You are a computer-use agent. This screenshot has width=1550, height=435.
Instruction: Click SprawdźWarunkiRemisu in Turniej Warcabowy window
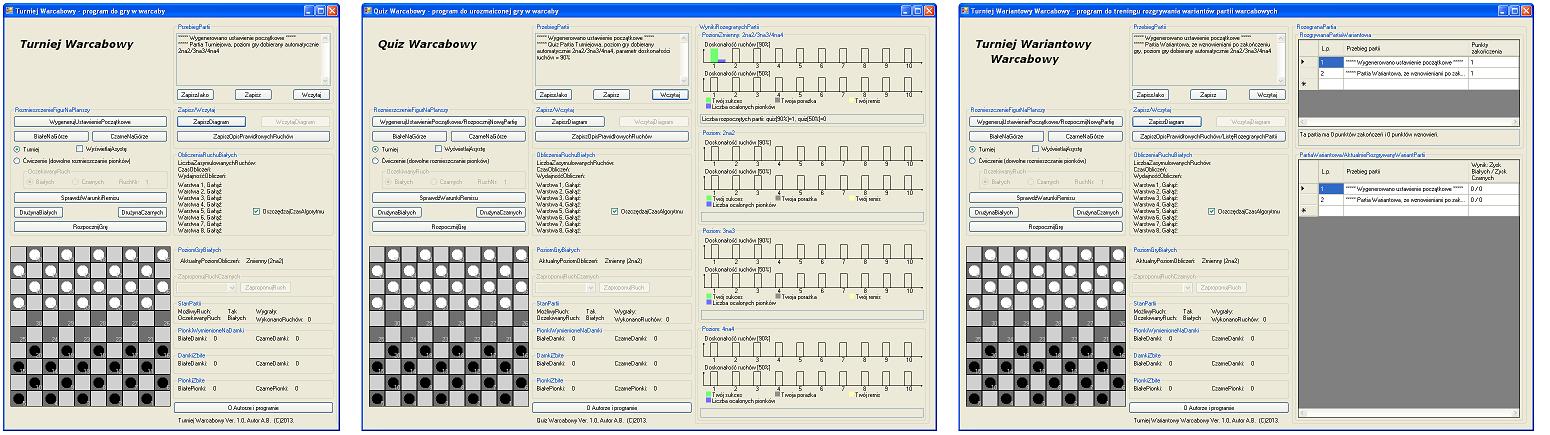click(x=91, y=198)
